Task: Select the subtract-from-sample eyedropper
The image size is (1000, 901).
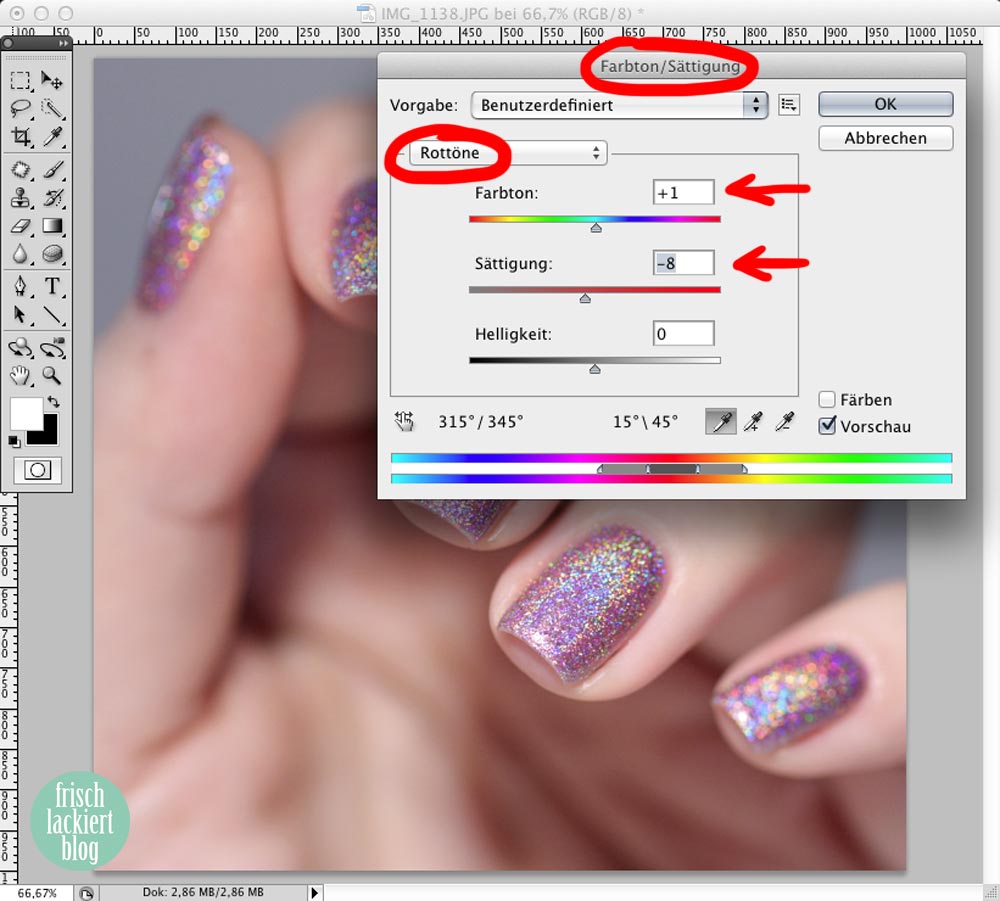Action: (784, 421)
